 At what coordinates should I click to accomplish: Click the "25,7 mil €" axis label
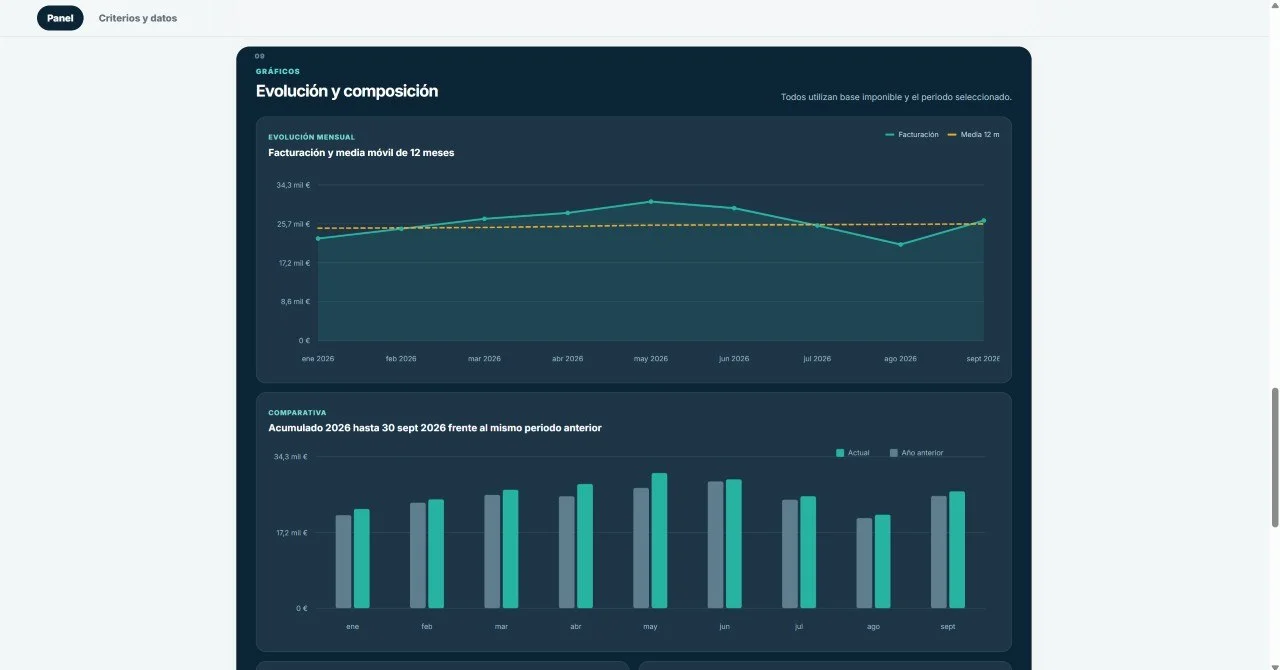294,224
